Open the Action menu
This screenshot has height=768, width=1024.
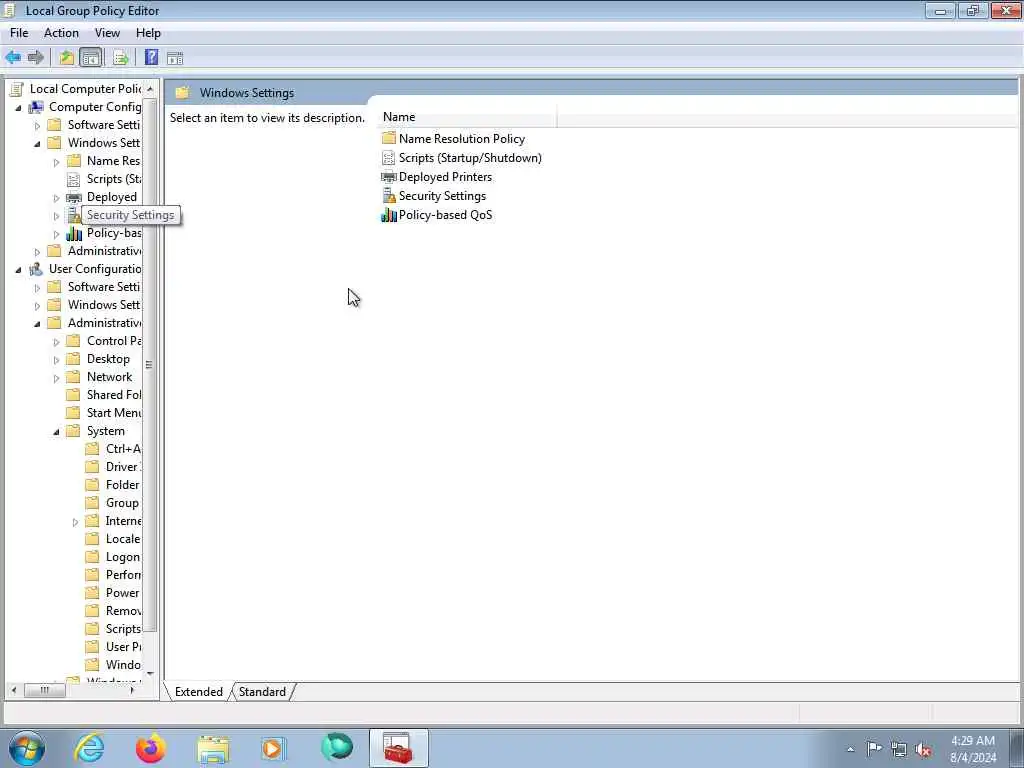click(x=61, y=33)
